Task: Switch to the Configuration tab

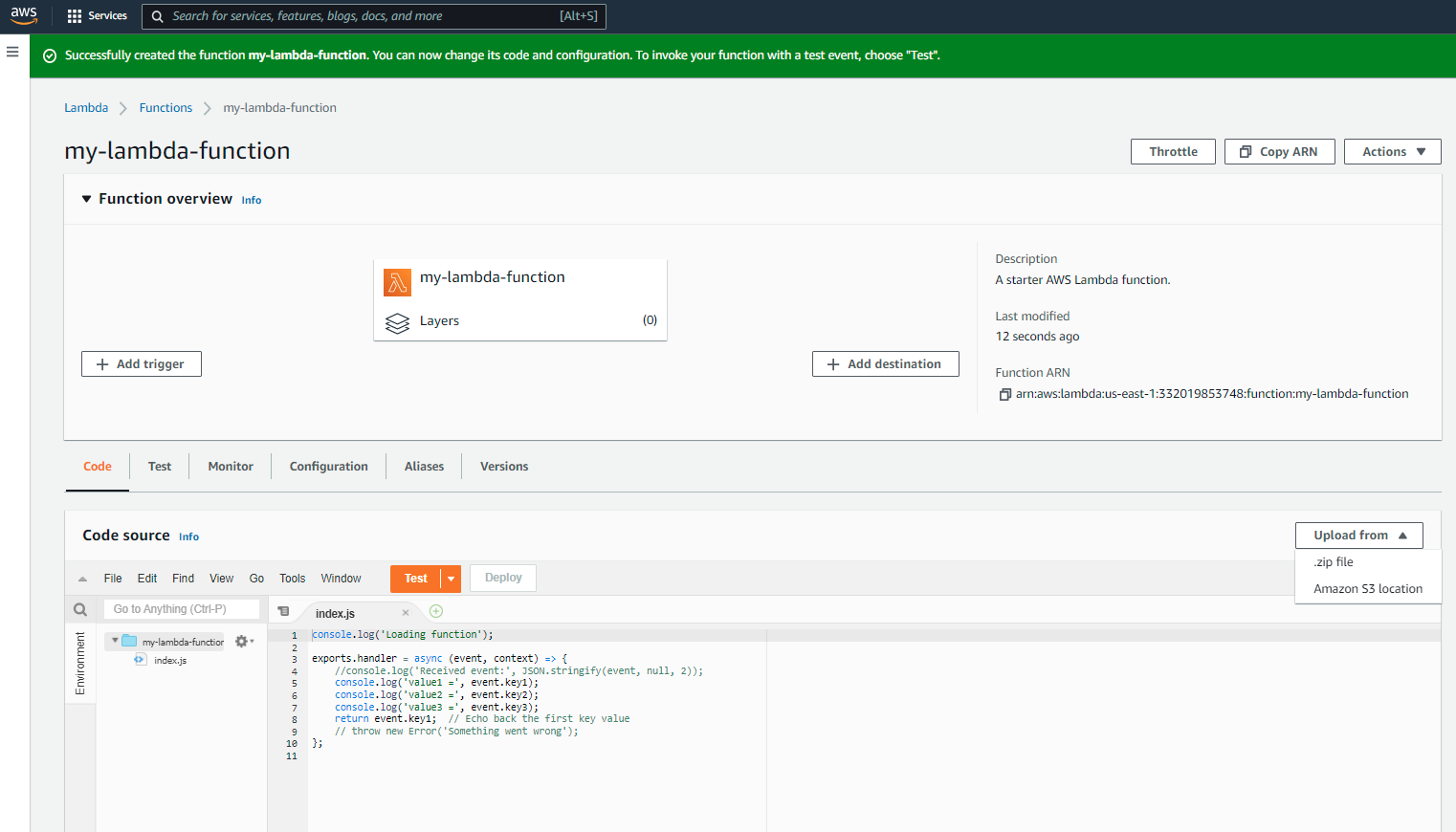Action: pos(328,467)
